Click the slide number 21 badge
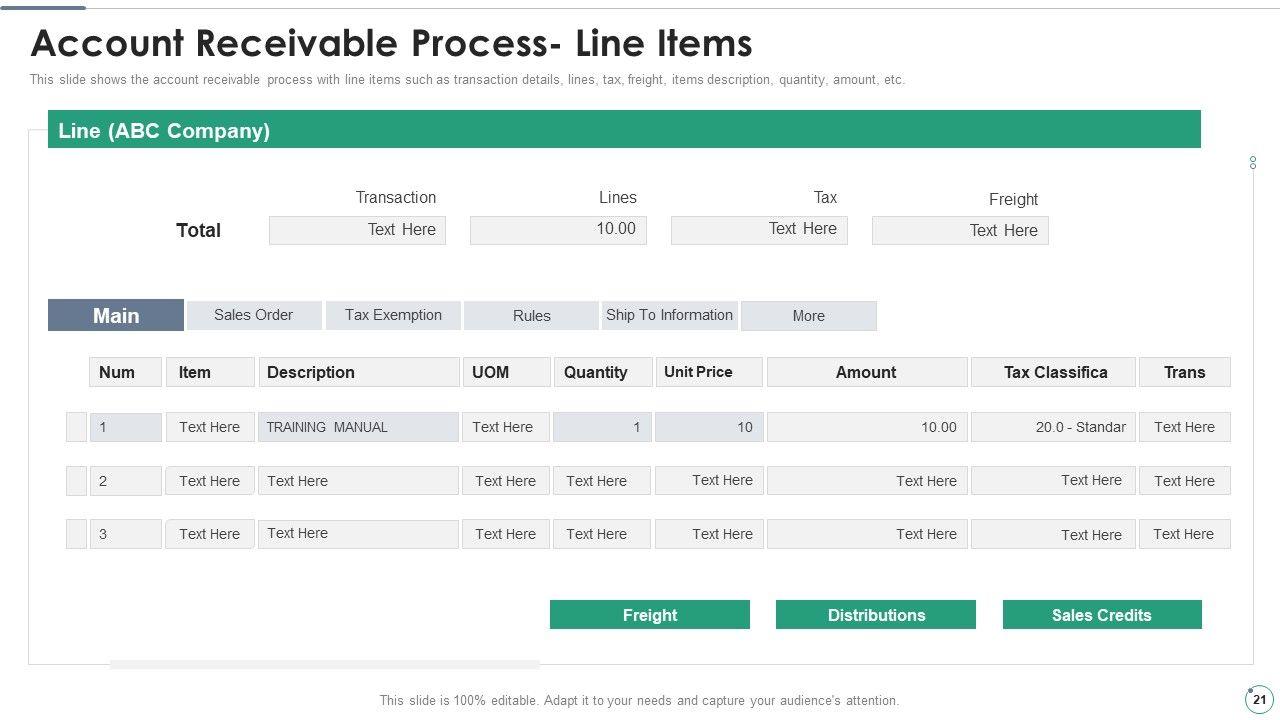The width and height of the screenshot is (1280, 720). point(1258,700)
